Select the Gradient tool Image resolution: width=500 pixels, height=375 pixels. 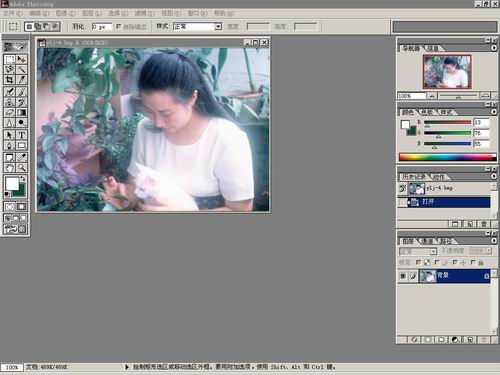21,112
